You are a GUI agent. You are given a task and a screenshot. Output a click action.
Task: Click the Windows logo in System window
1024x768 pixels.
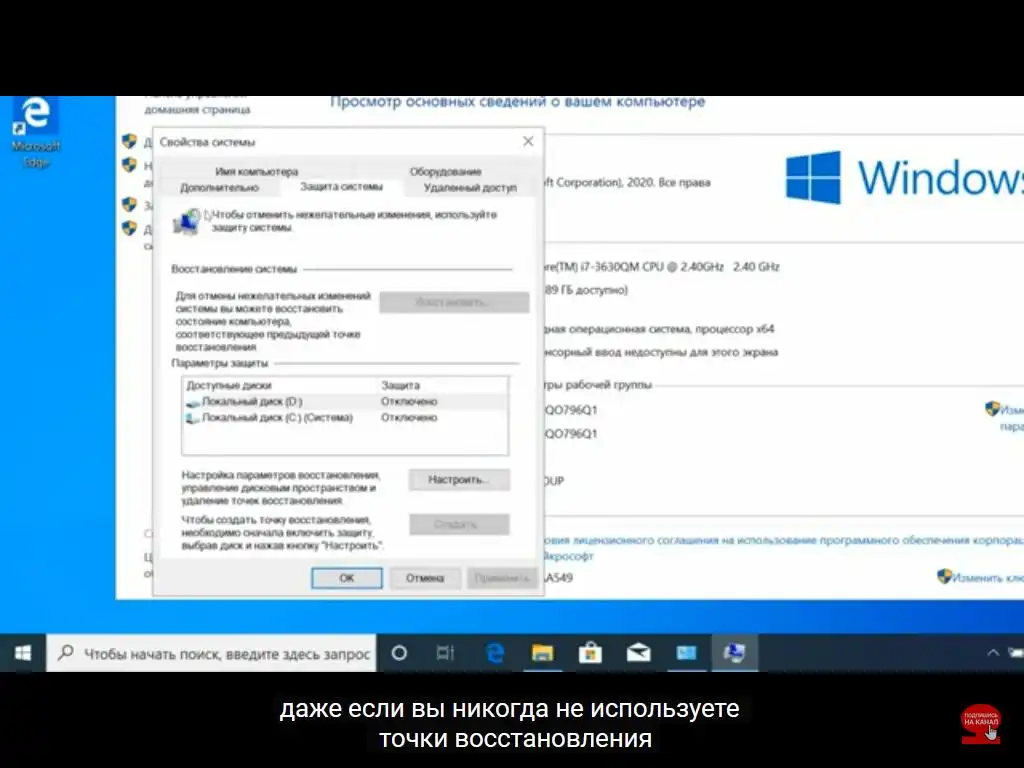[x=812, y=178]
